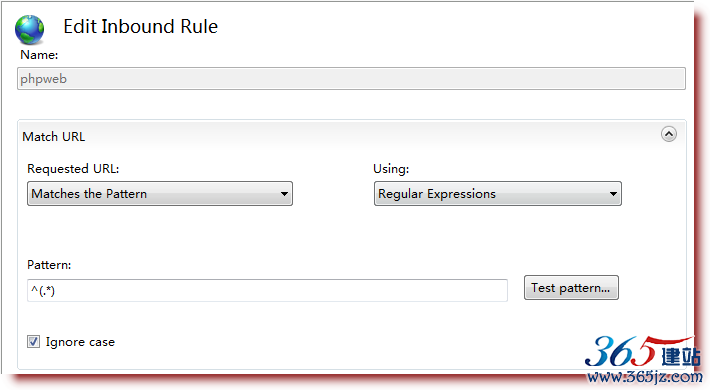The width and height of the screenshot is (710, 390).
Task: Collapse the Match URL section with the chevron
Action: (669, 134)
